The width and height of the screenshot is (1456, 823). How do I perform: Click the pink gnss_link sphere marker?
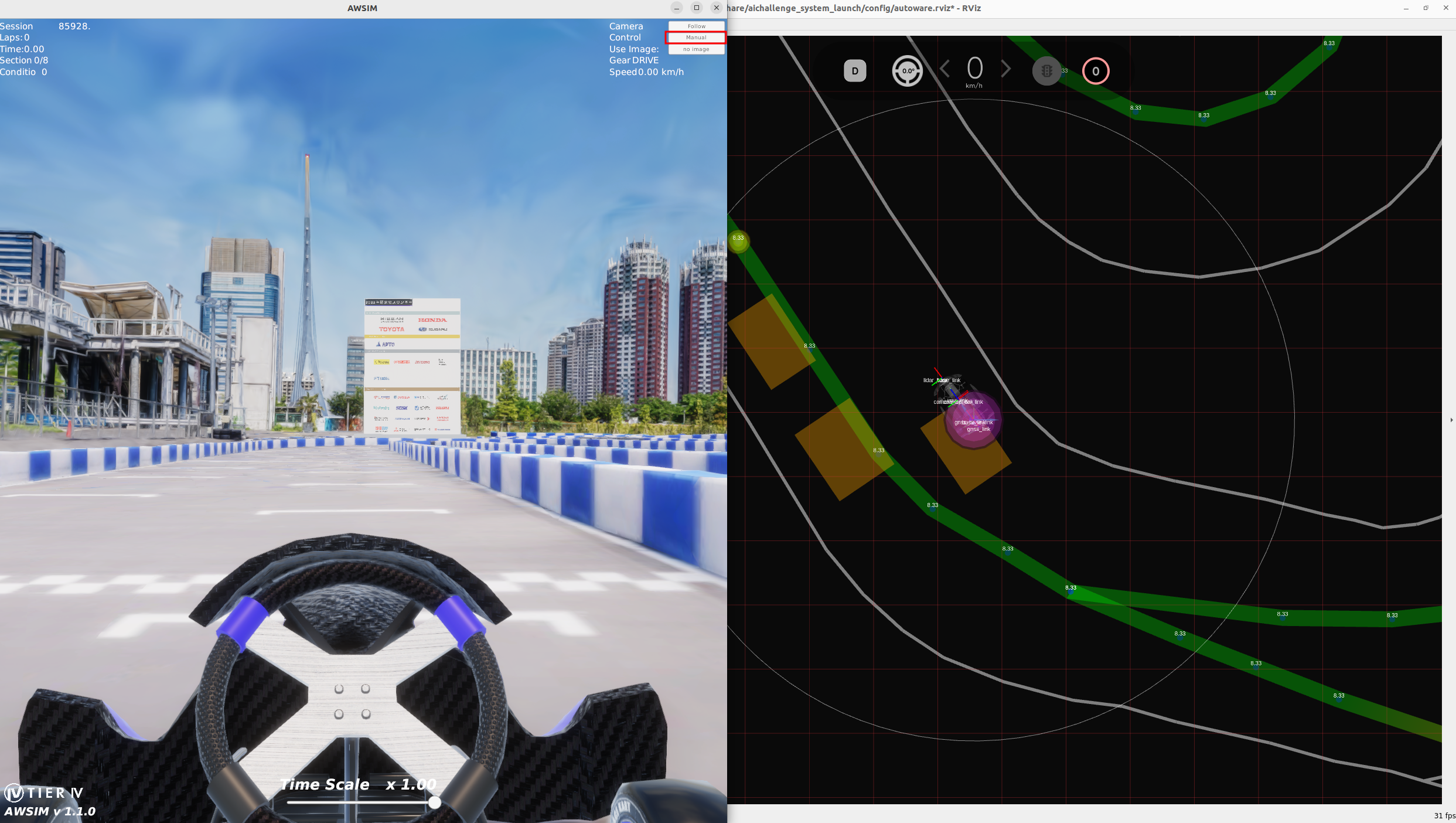click(973, 421)
